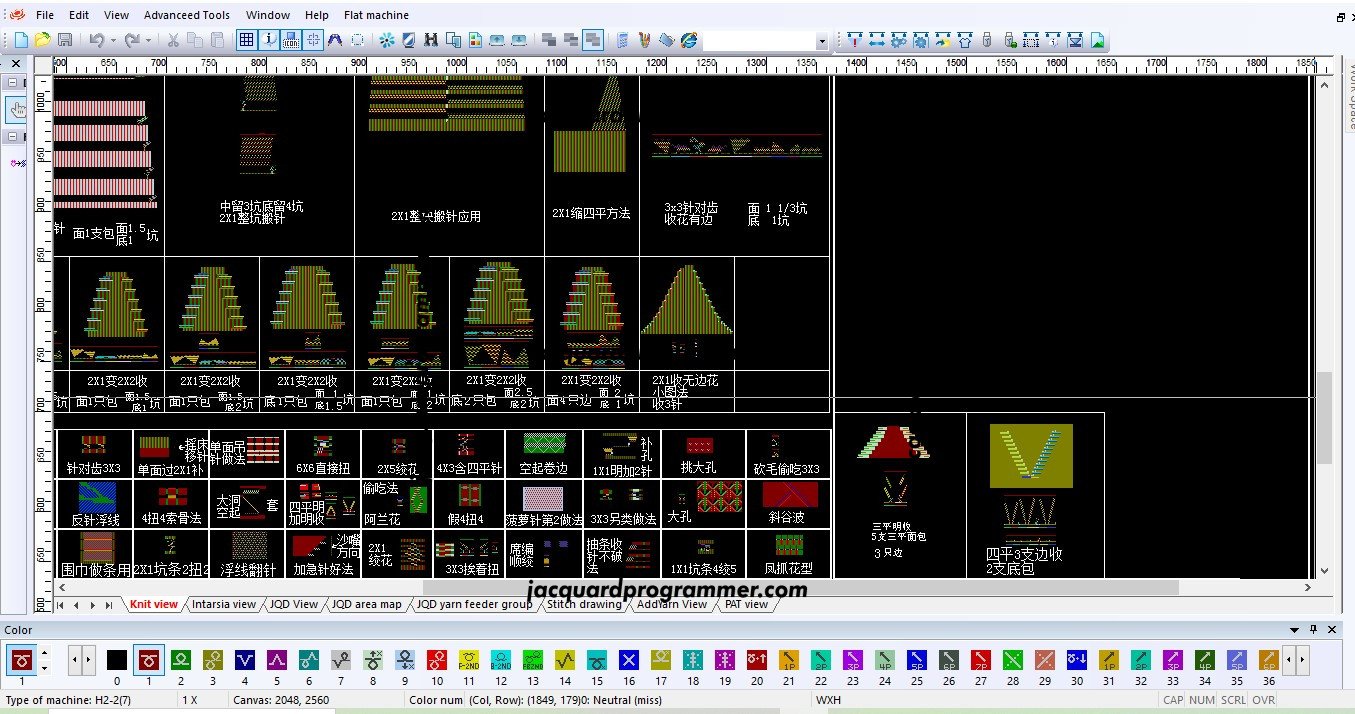Screen dimensions: 1355x714
Task: Expand the undo history dropdown arrow
Action: (113, 40)
